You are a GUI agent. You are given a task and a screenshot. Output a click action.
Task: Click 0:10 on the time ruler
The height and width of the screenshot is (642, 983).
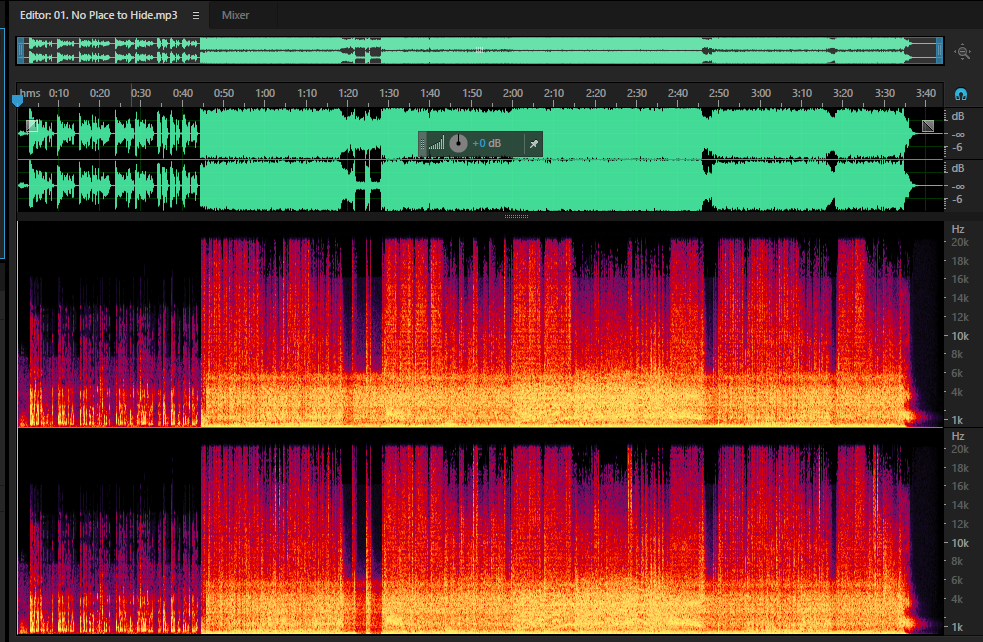pyautogui.click(x=59, y=93)
